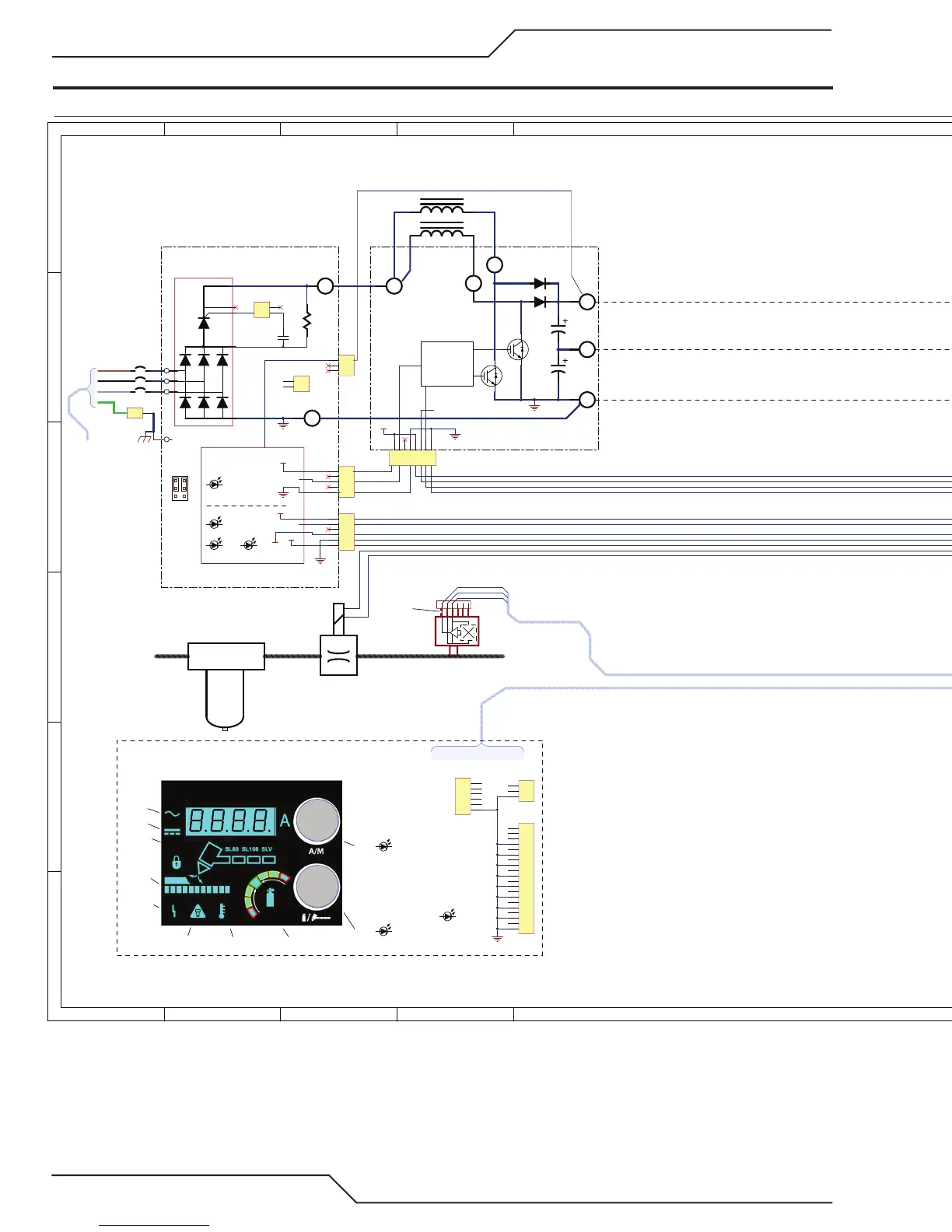Click the ground symbol below the long connector

[498, 938]
